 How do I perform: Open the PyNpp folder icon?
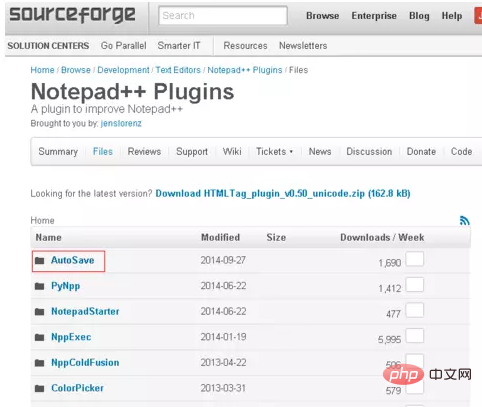click(40, 286)
